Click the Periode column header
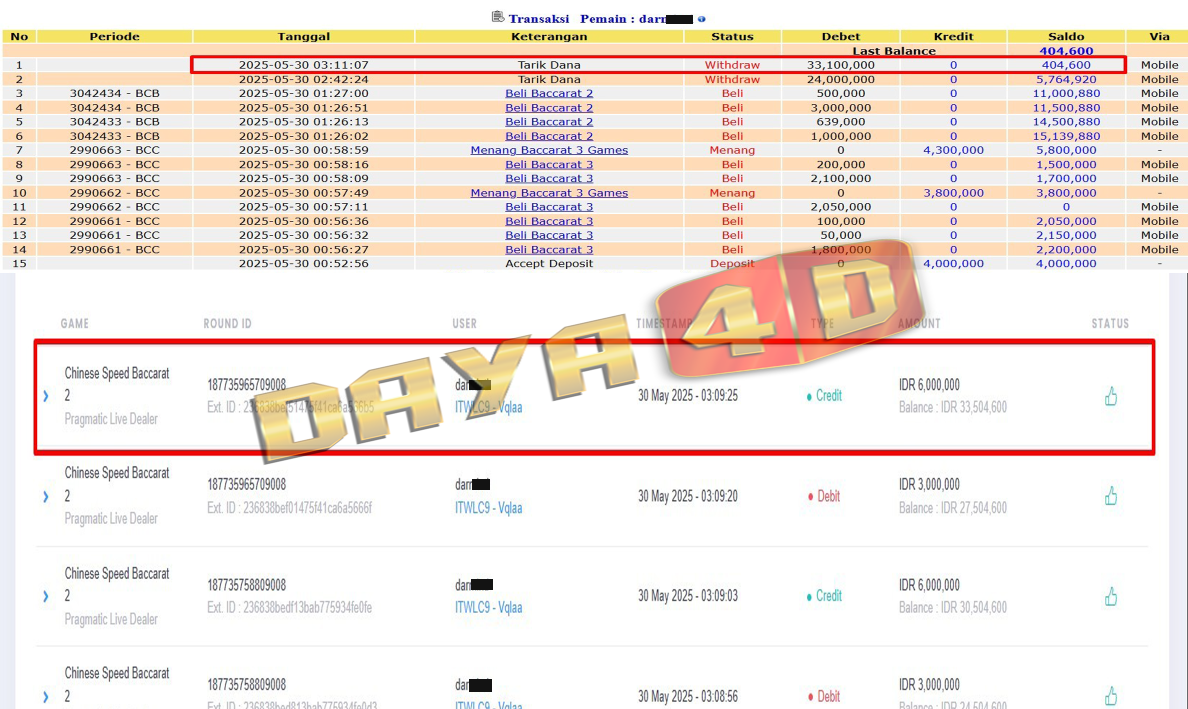Viewport: 1188px width, 709px height. (x=114, y=36)
